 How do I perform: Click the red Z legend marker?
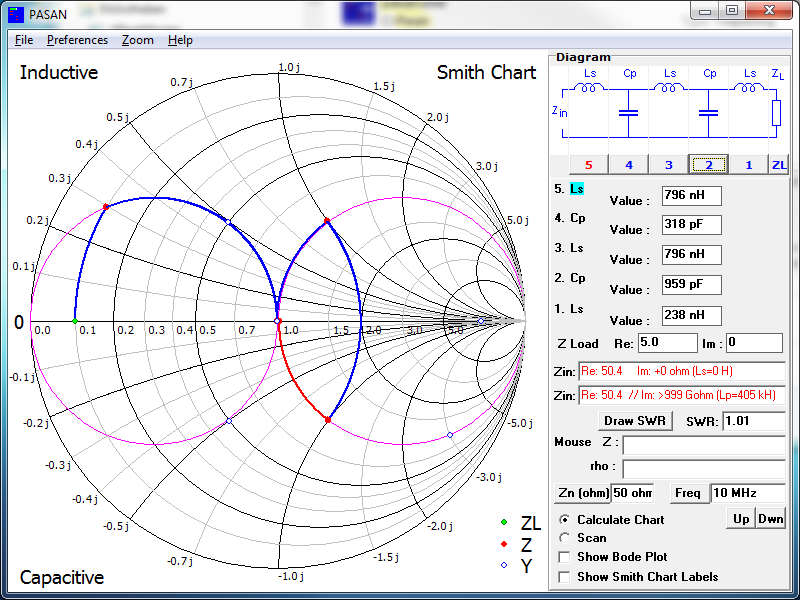click(x=504, y=544)
